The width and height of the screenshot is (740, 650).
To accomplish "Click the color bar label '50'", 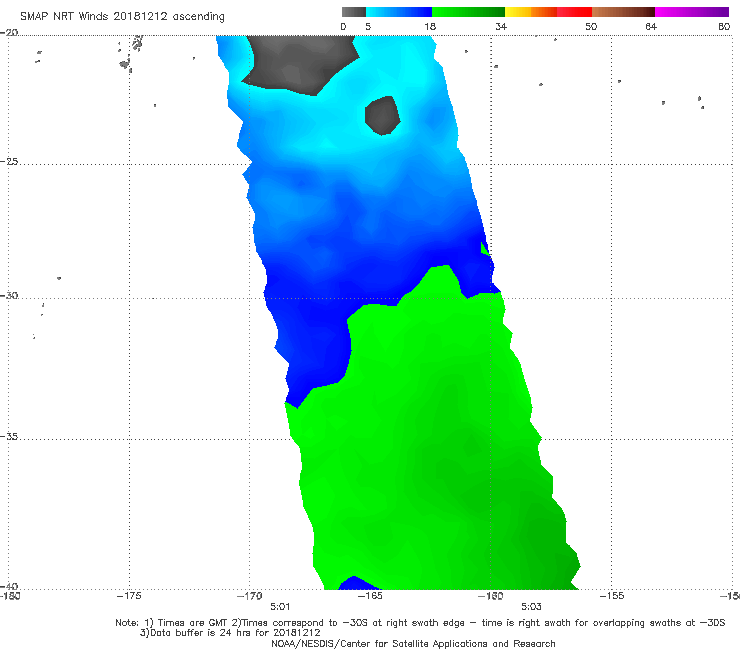I will [591, 26].
